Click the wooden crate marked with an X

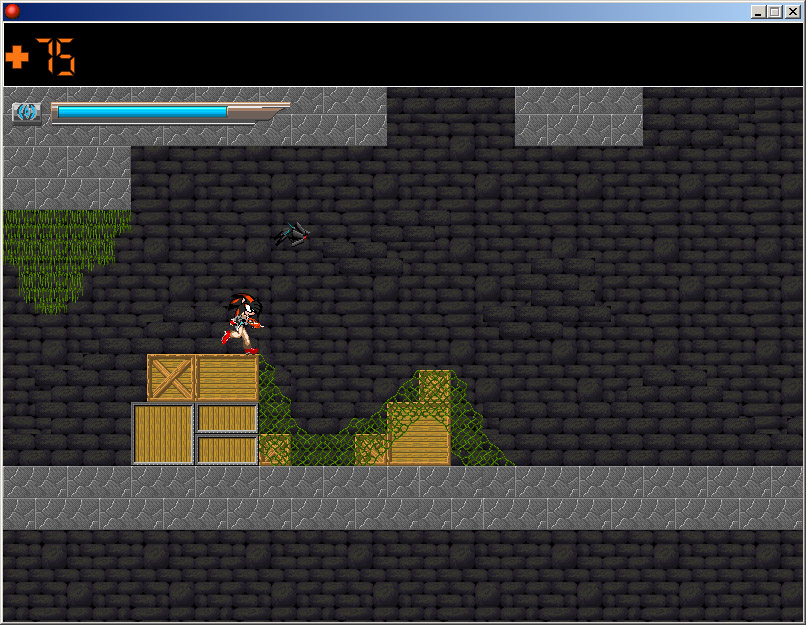171,378
